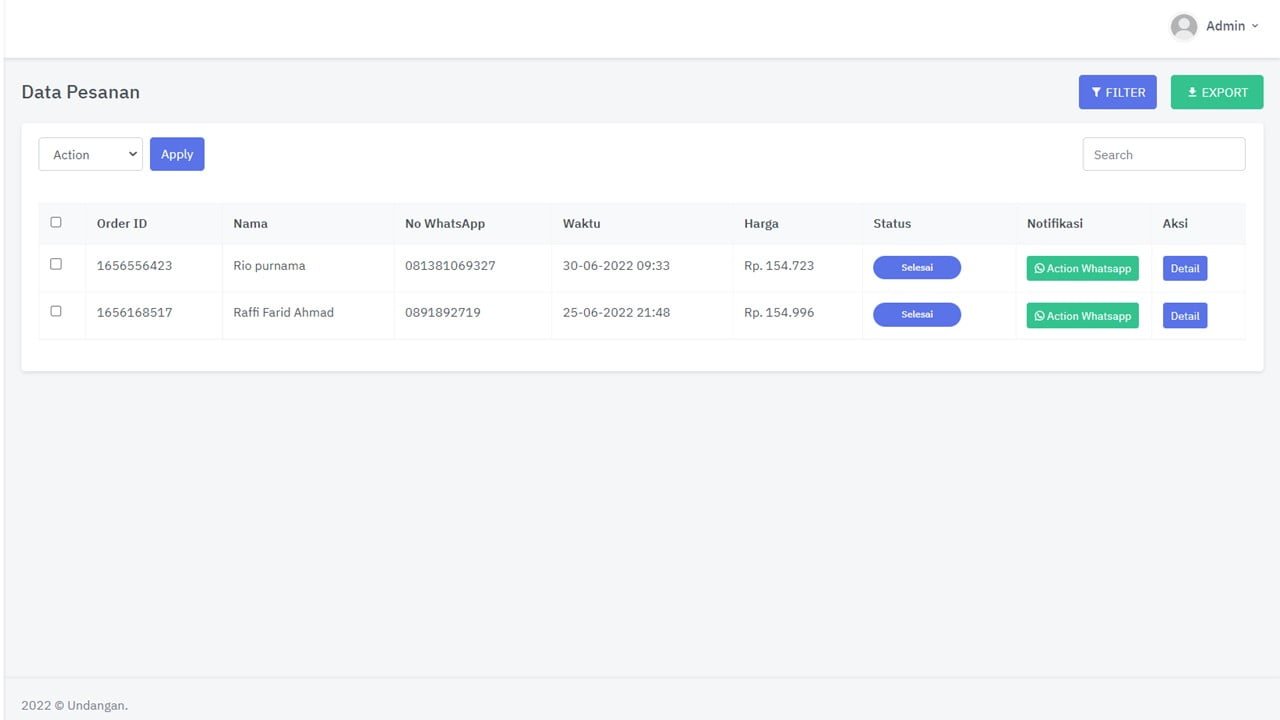
Task: Click the Nama column header
Action: (x=250, y=224)
